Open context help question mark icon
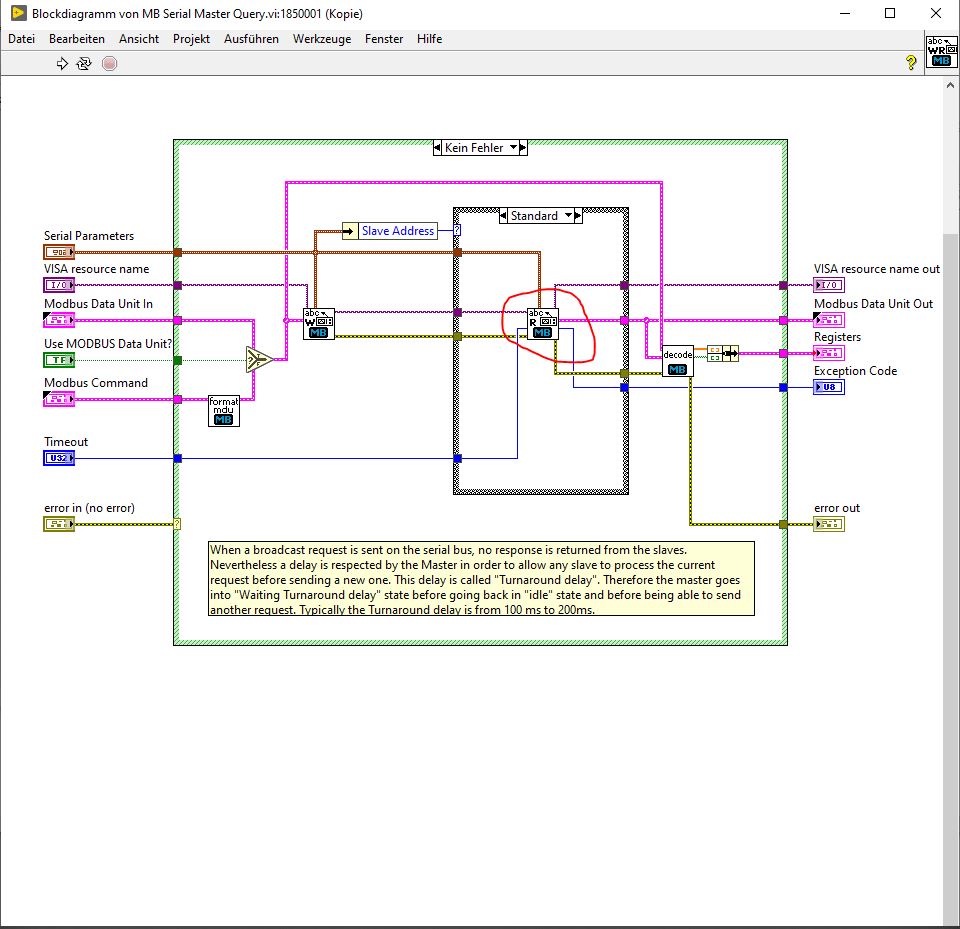The image size is (960, 929). click(910, 63)
